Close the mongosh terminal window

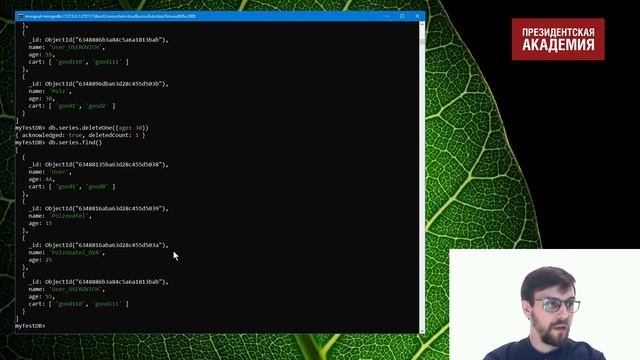click(x=417, y=16)
